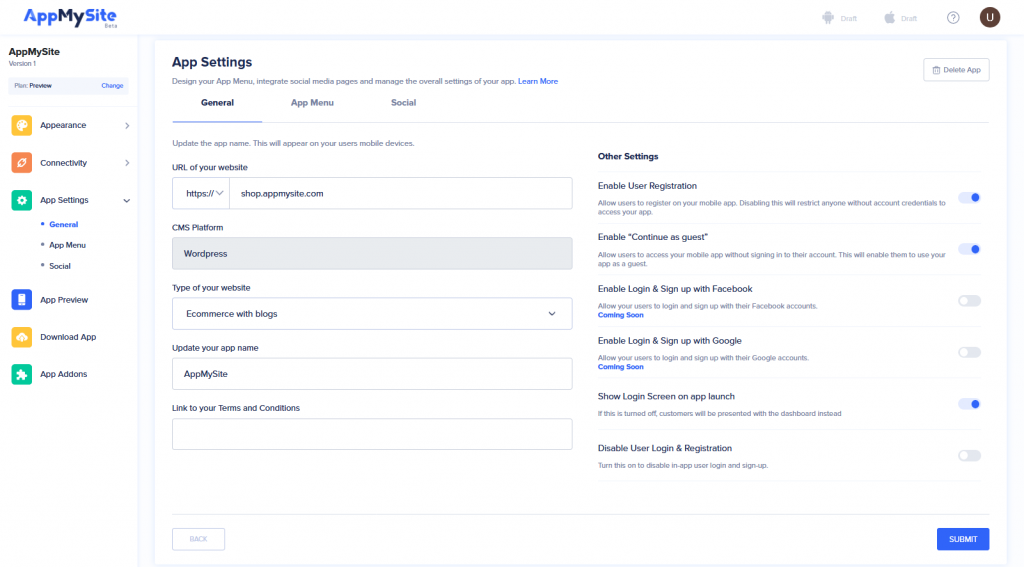Click the Connectivity icon in sidebar
This screenshot has width=1024, height=567.
[x=22, y=163]
